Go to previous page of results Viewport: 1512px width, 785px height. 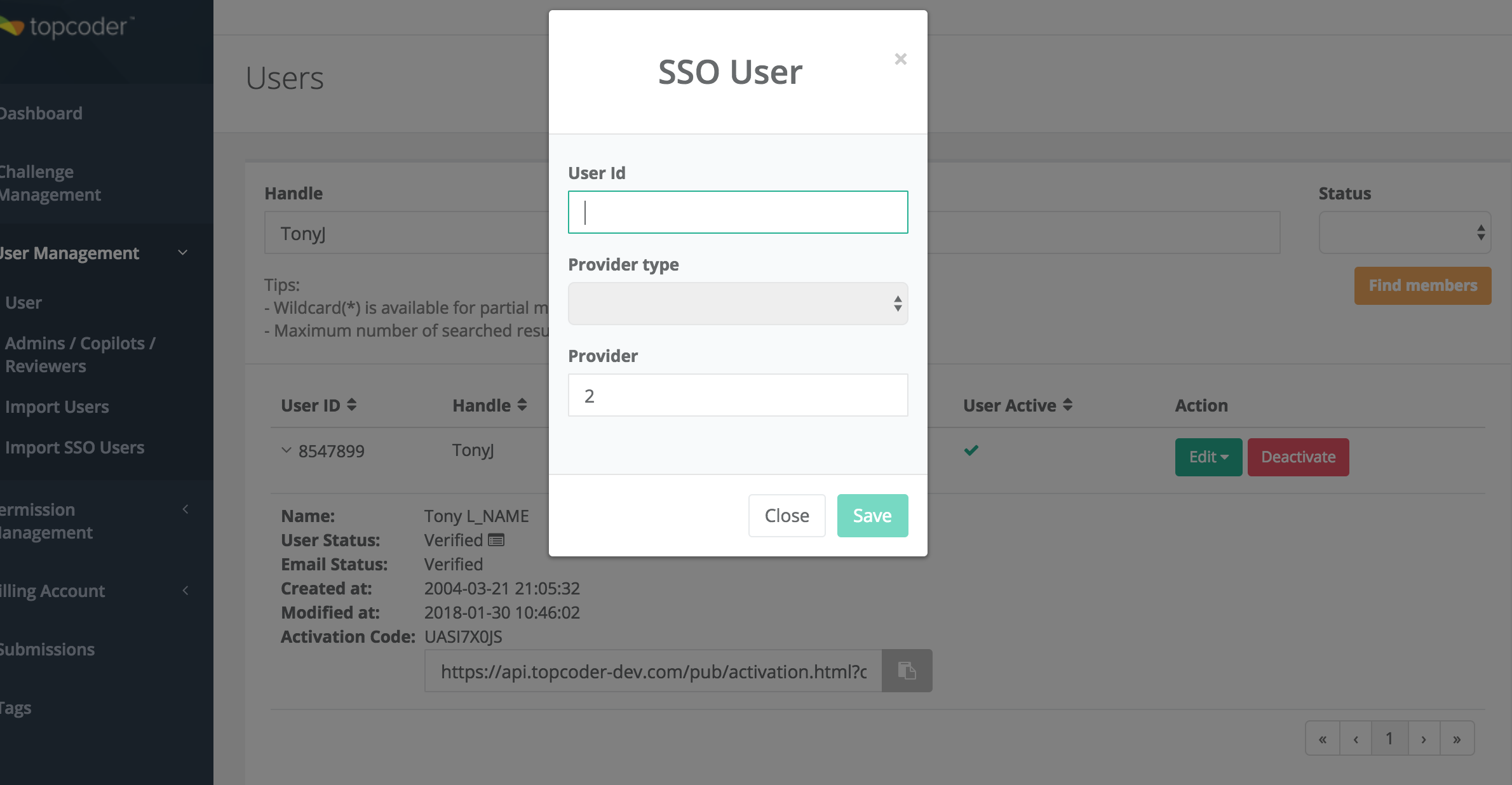pos(1356,739)
